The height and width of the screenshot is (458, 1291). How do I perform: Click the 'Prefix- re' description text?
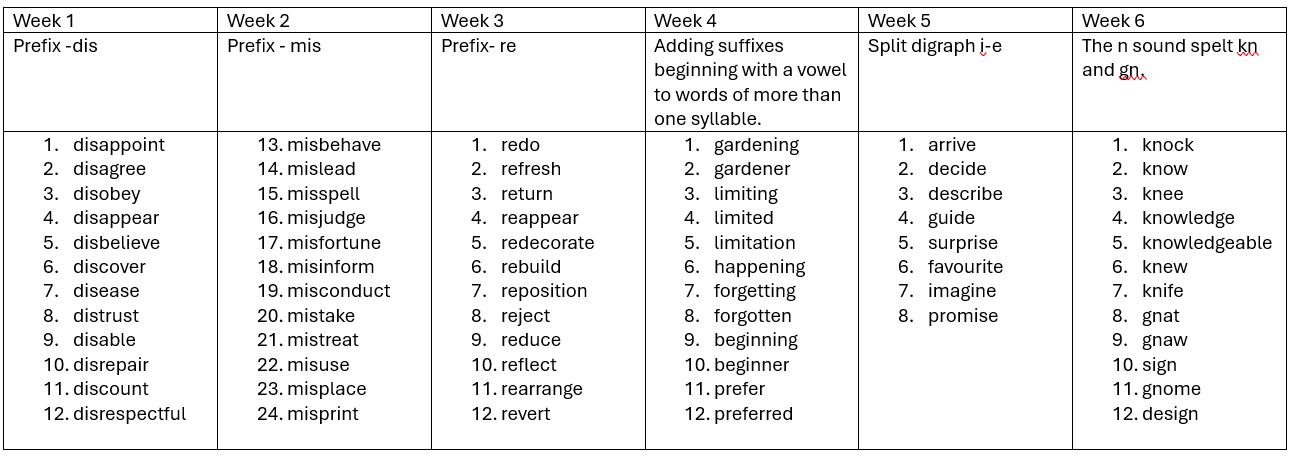tap(478, 46)
